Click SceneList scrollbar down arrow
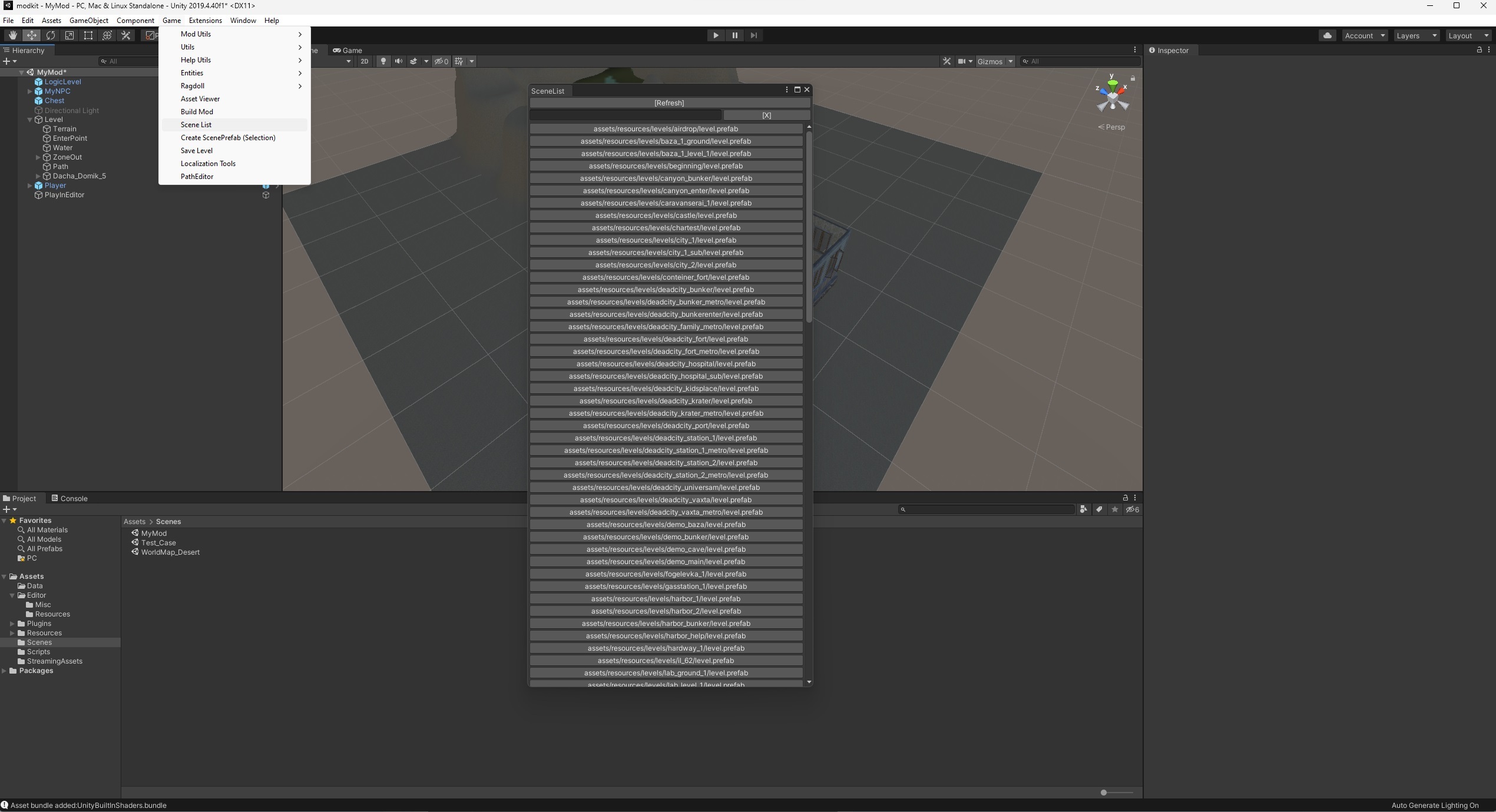This screenshot has height=812, width=1496. point(809,682)
